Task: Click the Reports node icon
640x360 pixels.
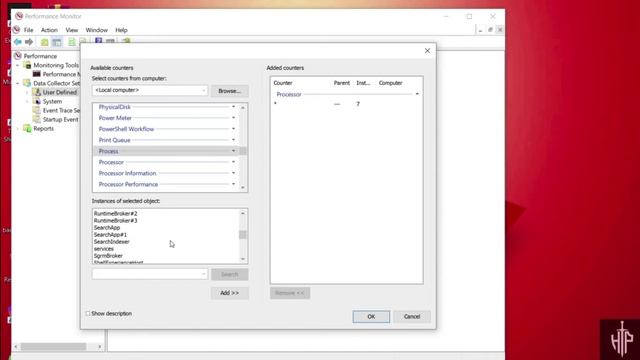Action: 27,129
